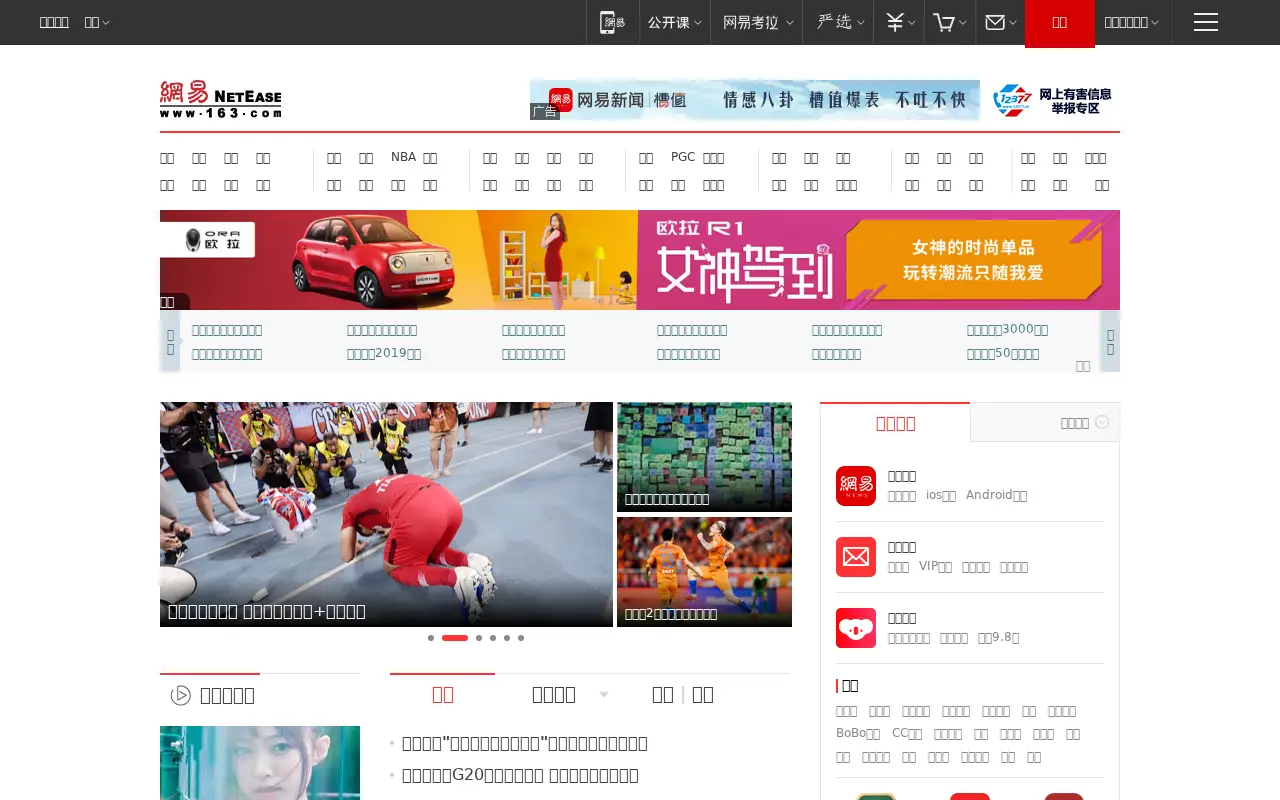This screenshot has width=1280, height=800.
Task: Click the Android download link
Action: pyautogui.click(x=996, y=495)
